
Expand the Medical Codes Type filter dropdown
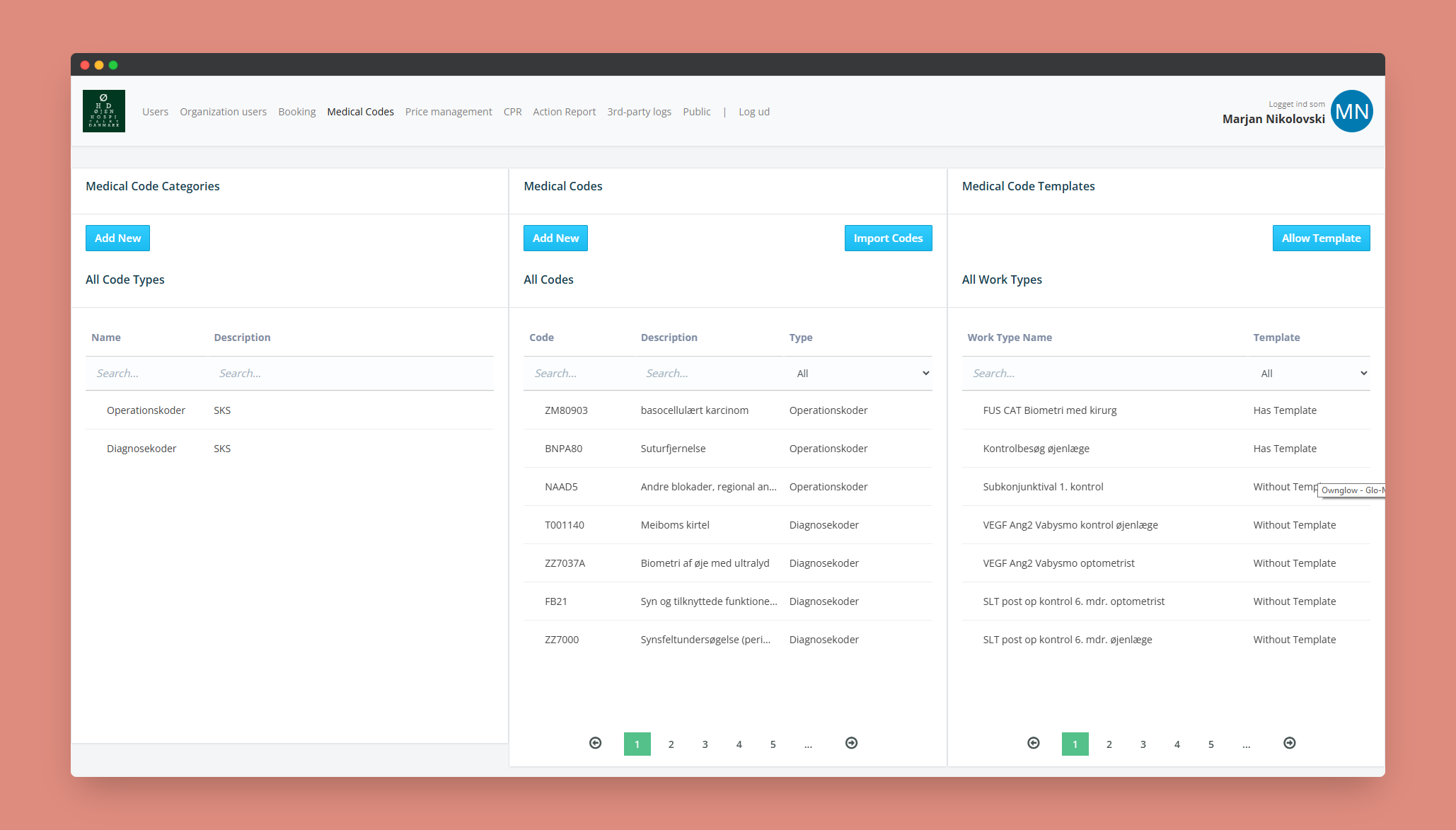[861, 374]
